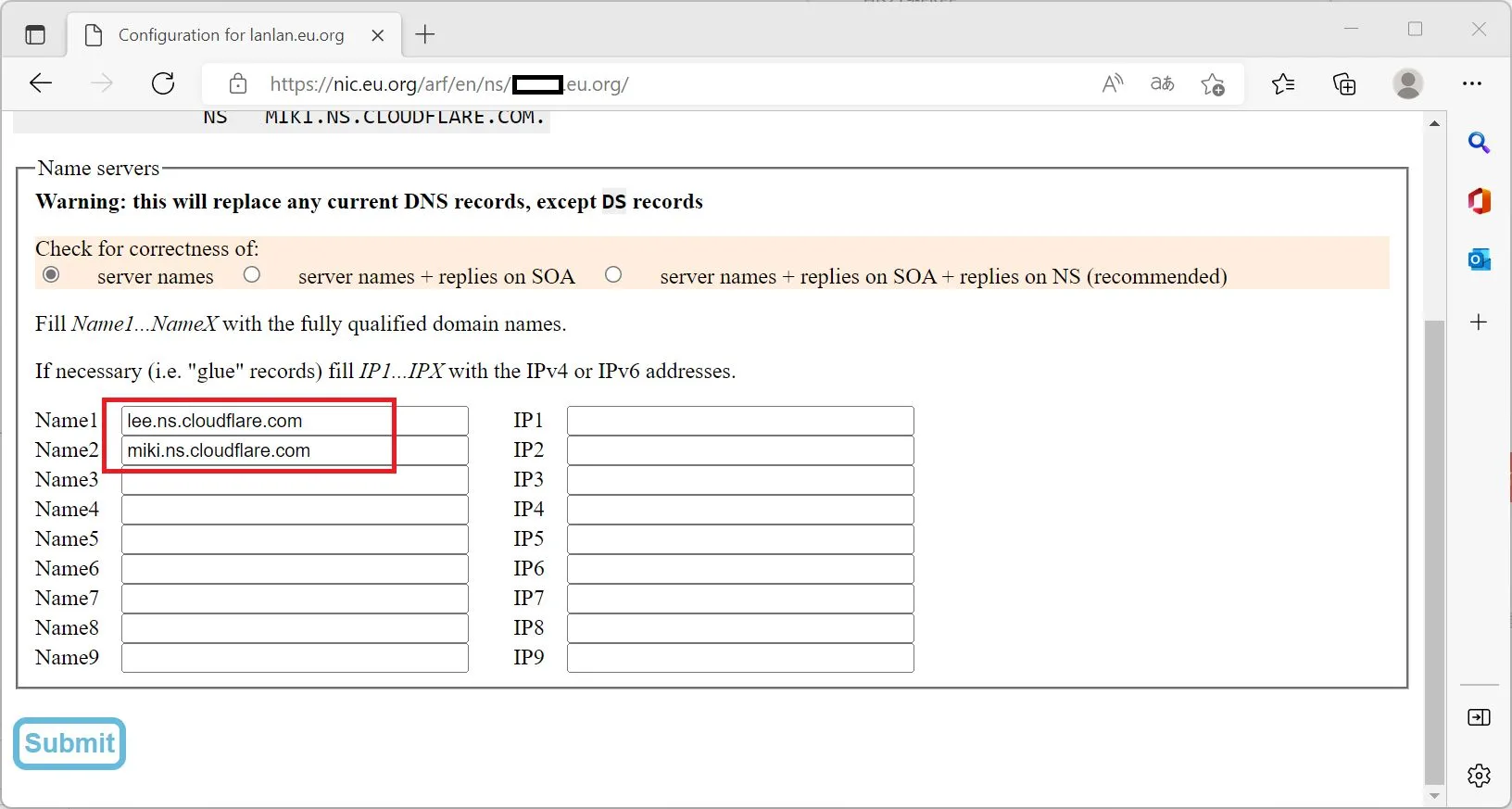The width and height of the screenshot is (1512, 809).
Task: Open the tab actions menu icon
Action: [35, 35]
